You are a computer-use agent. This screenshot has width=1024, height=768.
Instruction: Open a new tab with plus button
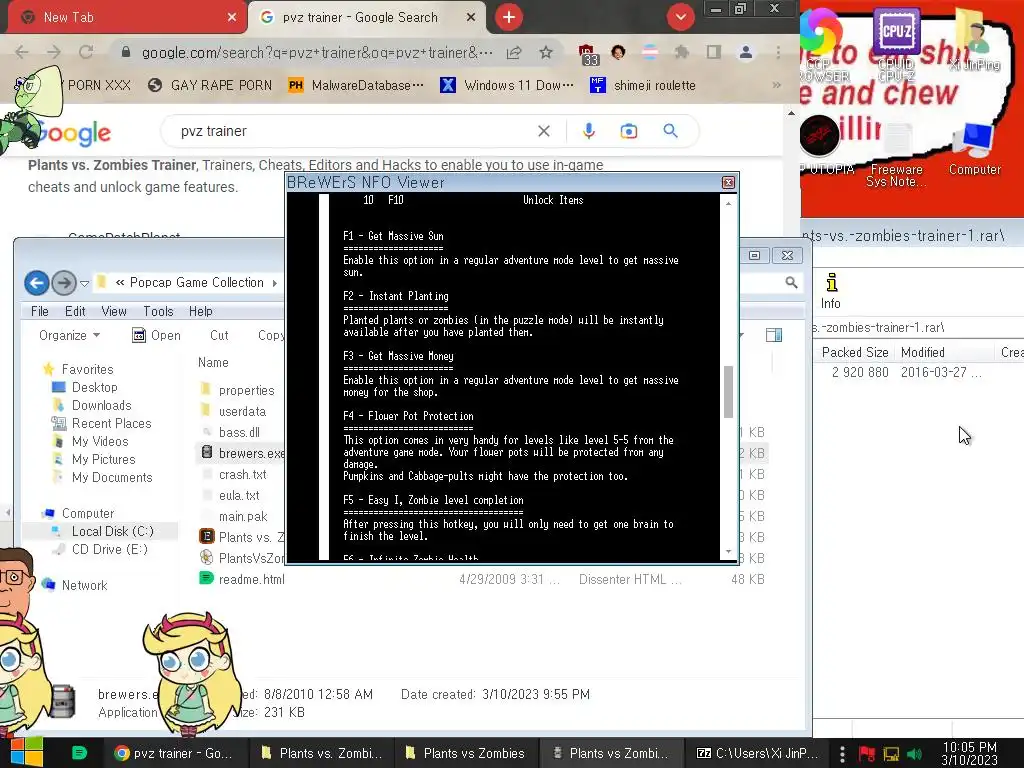point(508,17)
